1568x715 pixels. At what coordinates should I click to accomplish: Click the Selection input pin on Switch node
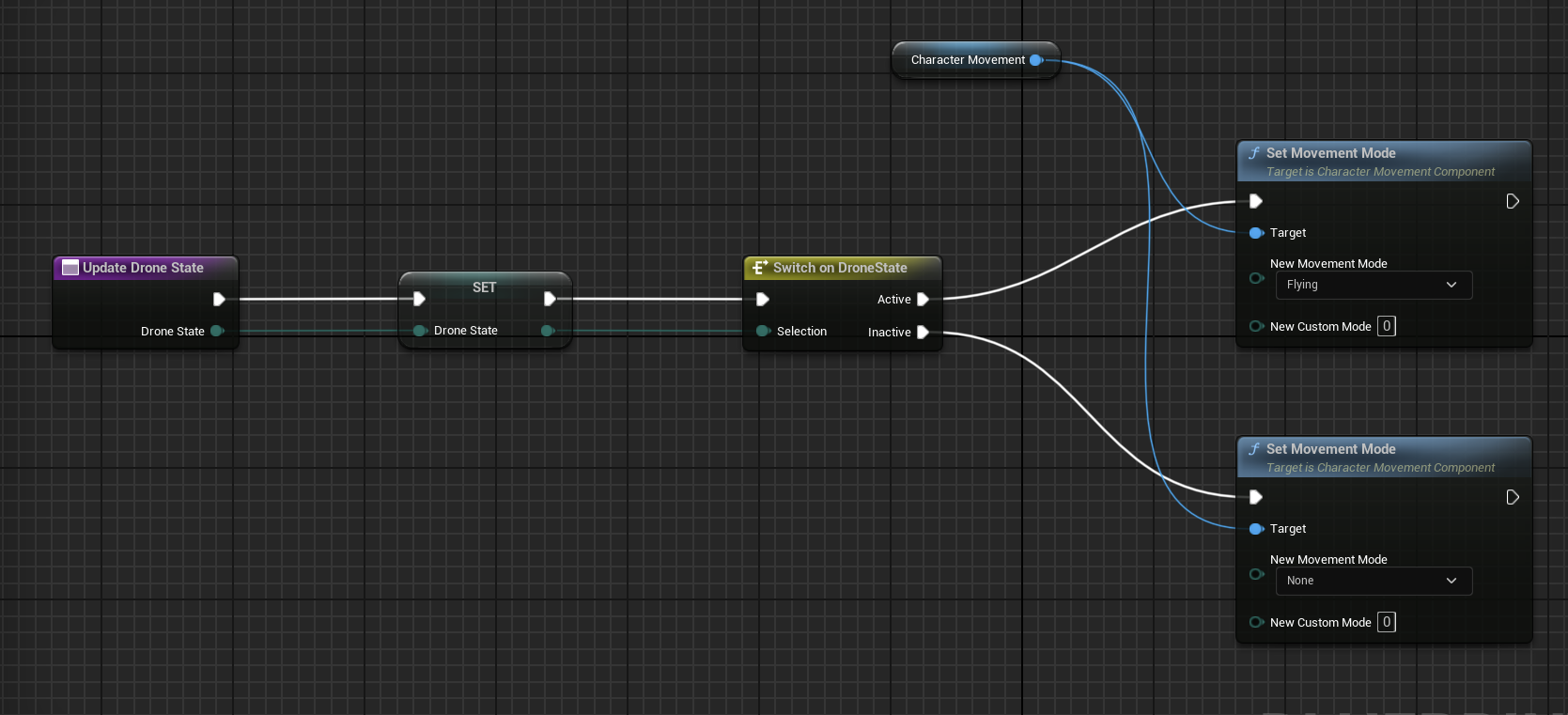tap(762, 331)
